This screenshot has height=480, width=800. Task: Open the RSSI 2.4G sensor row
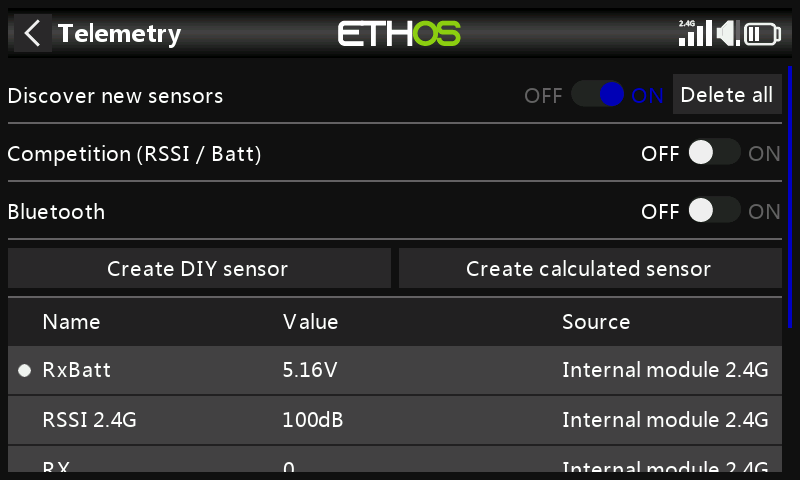tap(394, 420)
